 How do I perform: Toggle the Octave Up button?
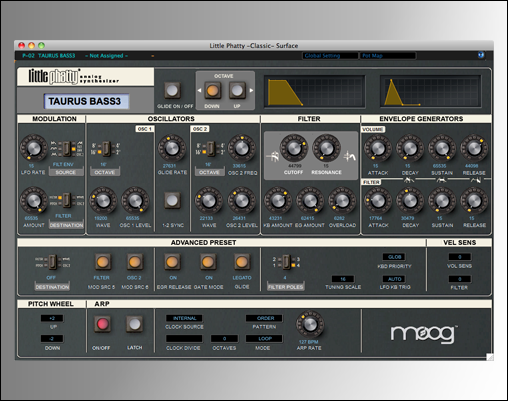(x=237, y=90)
